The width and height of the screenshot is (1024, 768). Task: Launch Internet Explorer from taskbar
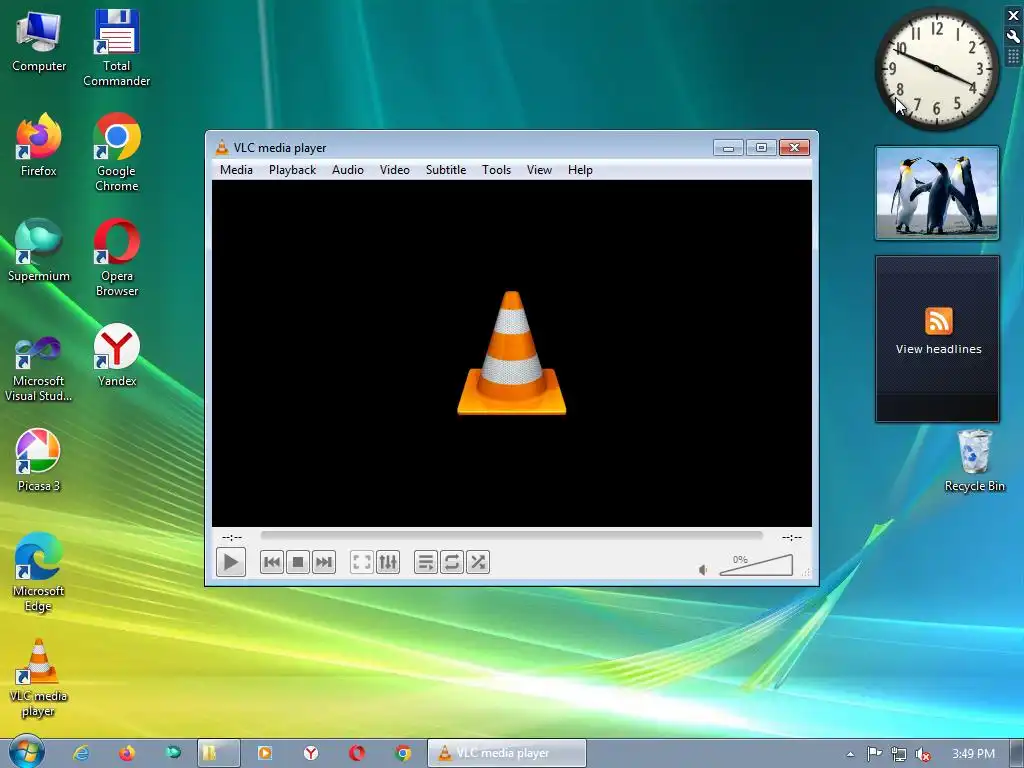point(81,753)
